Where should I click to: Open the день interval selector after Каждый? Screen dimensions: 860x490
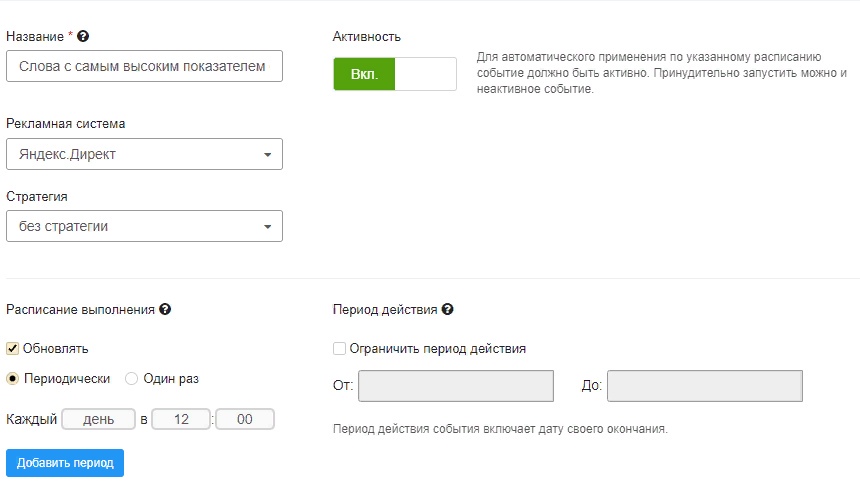point(98,420)
